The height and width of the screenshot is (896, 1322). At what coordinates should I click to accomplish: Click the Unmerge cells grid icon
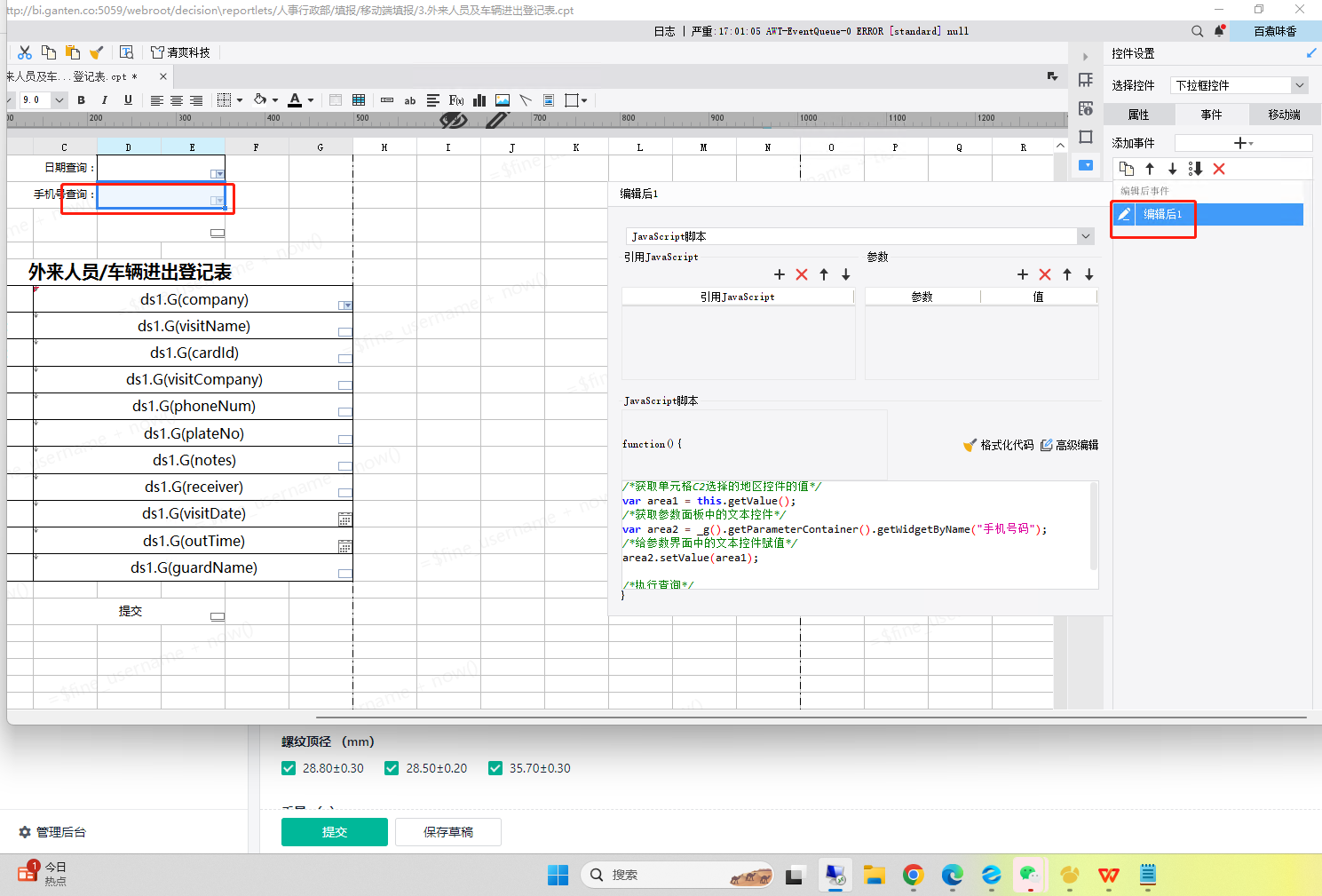click(x=359, y=100)
